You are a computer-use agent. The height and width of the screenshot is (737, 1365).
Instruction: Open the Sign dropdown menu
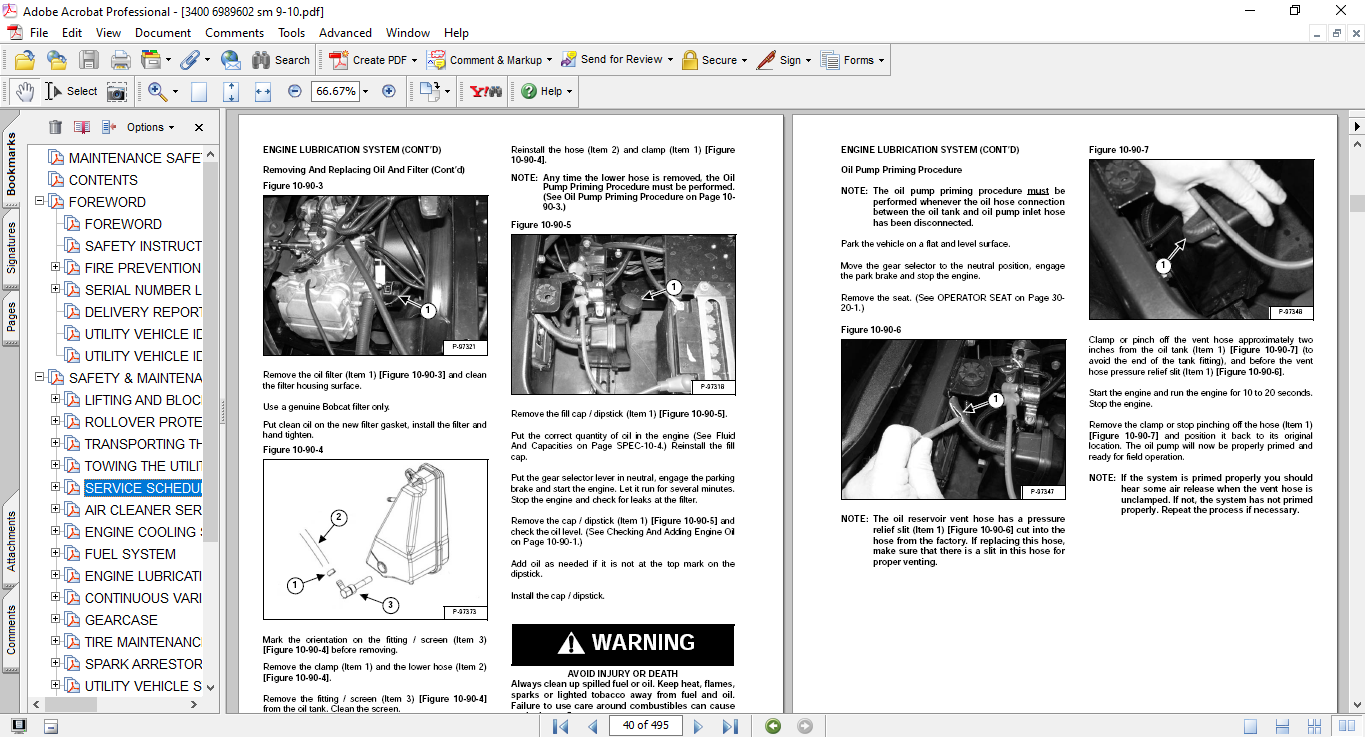click(784, 60)
